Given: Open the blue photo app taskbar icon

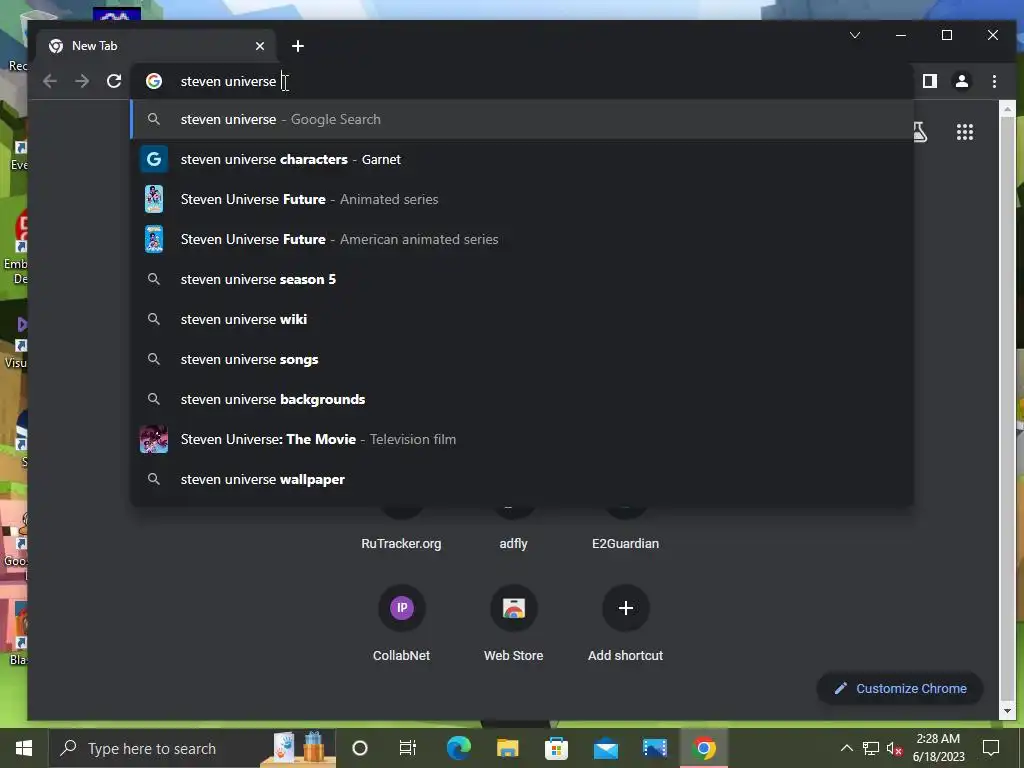Looking at the screenshot, I should click(654, 748).
